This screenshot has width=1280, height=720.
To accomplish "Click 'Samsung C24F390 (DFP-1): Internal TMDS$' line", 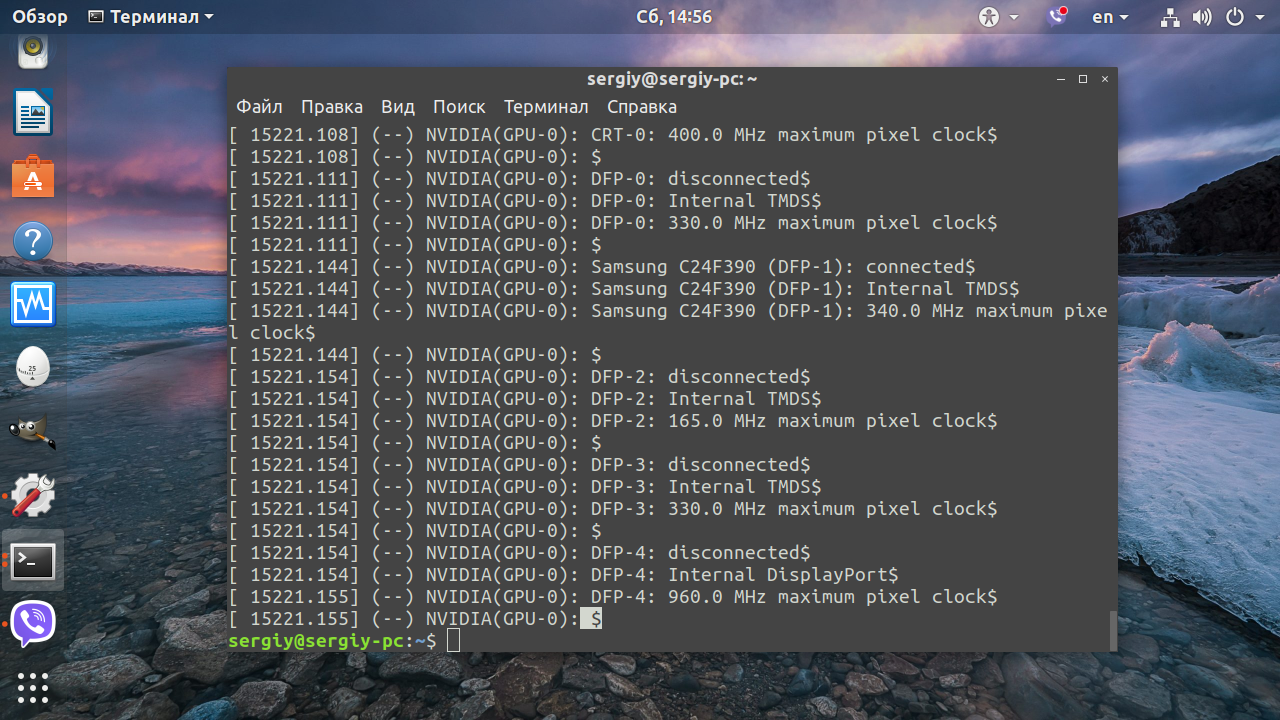I will (805, 288).
